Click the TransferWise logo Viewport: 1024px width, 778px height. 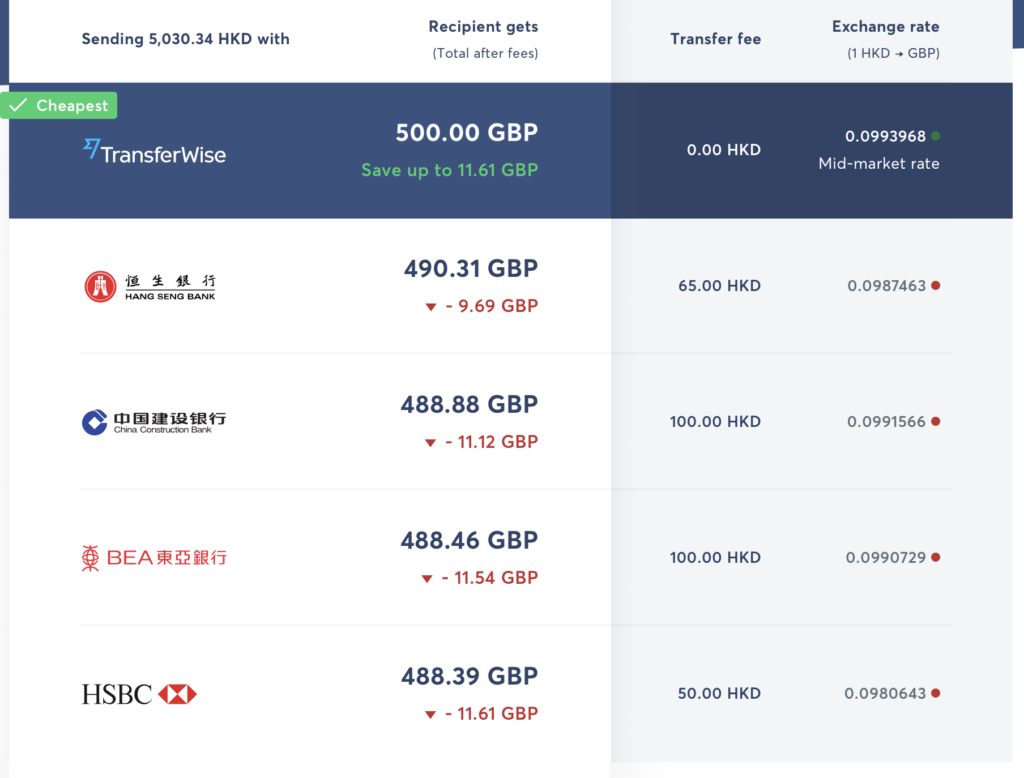click(154, 152)
